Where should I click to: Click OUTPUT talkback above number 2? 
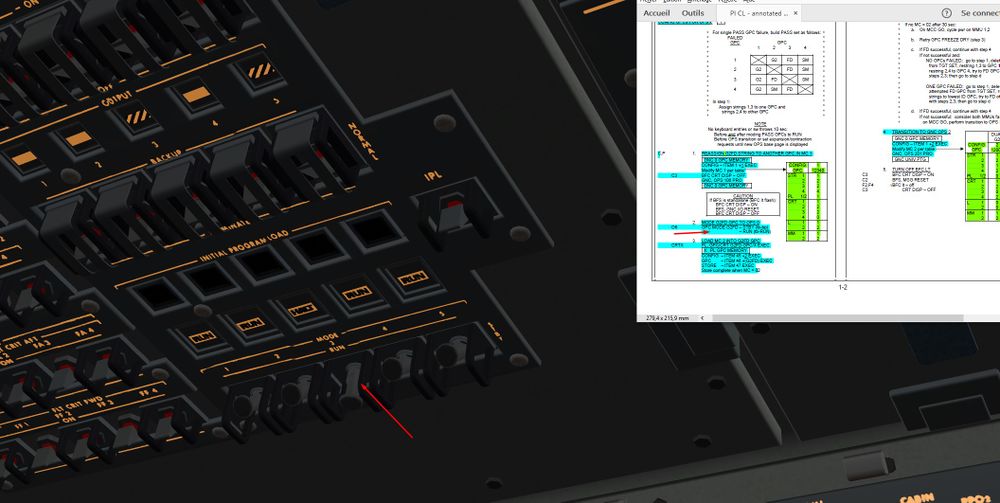[x=78, y=138]
